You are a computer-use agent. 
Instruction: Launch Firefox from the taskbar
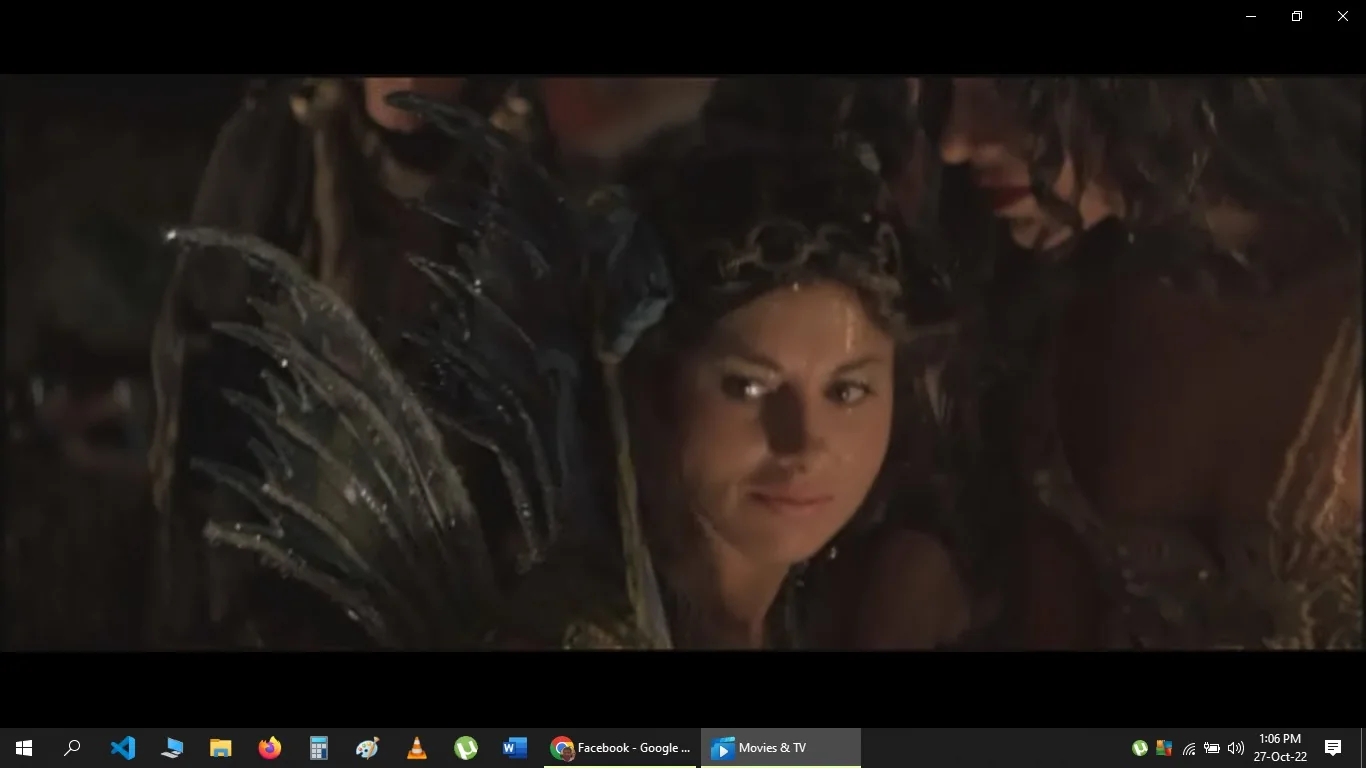(x=269, y=748)
